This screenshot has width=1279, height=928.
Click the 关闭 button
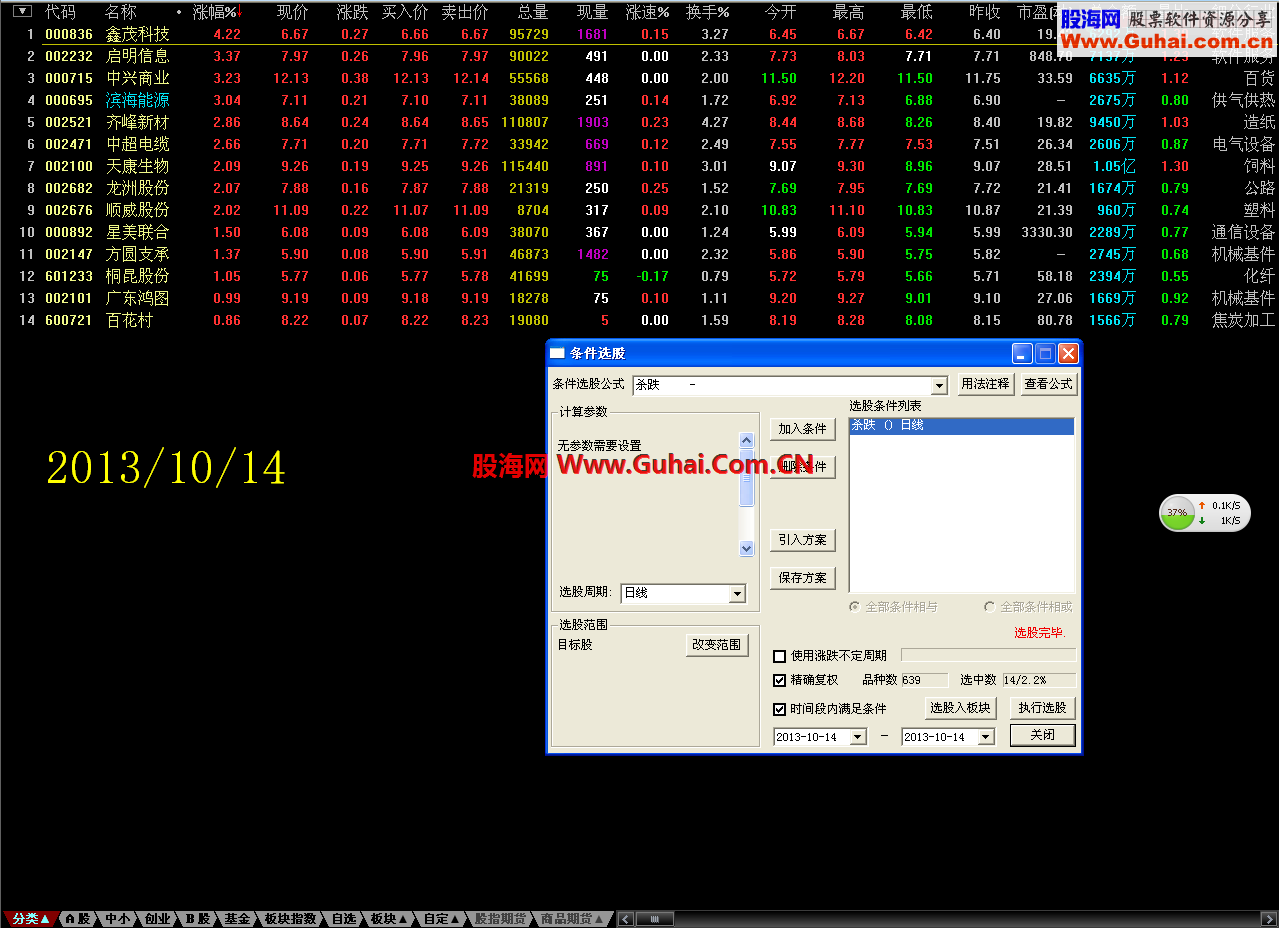pyautogui.click(x=1042, y=735)
